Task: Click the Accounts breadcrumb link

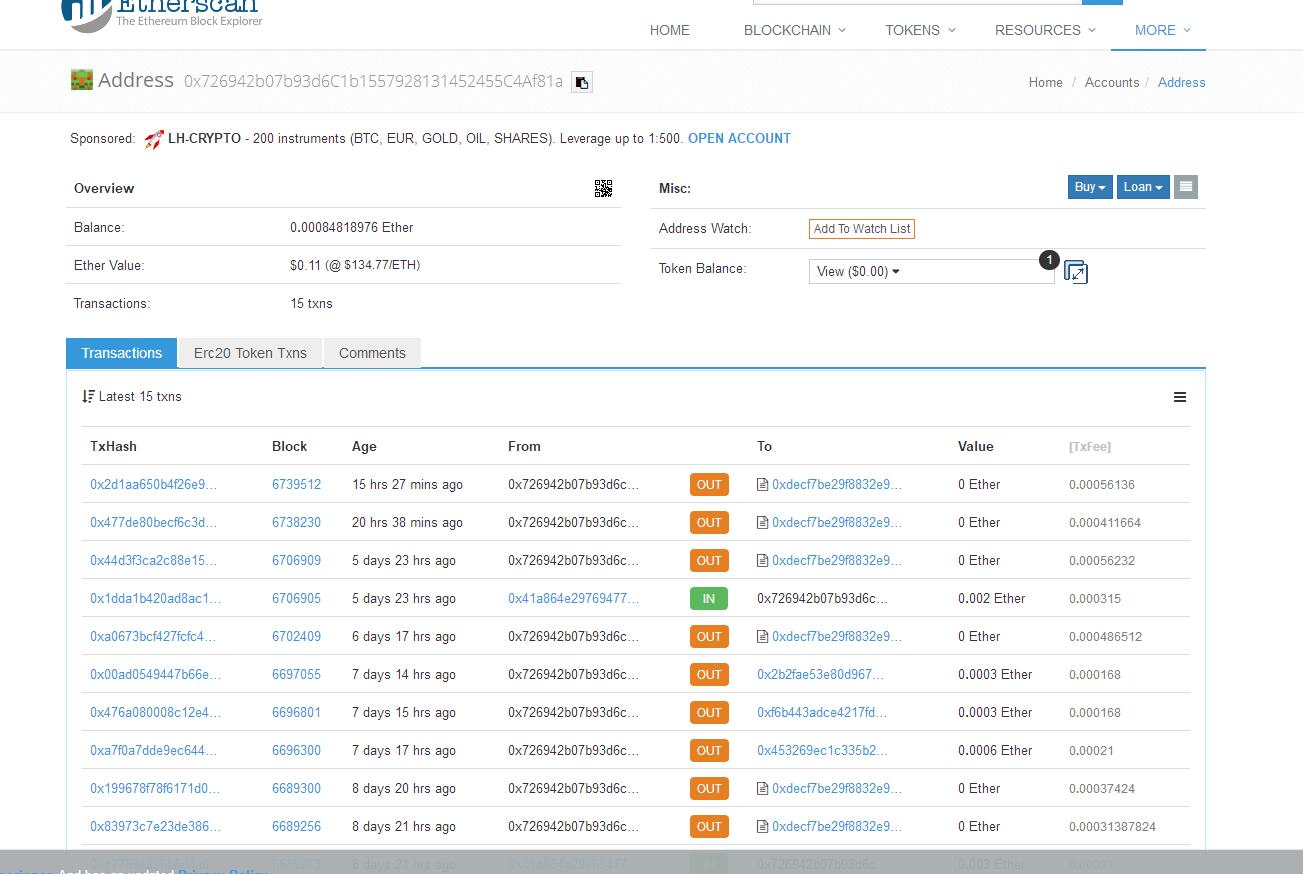Action: pyautogui.click(x=1112, y=83)
